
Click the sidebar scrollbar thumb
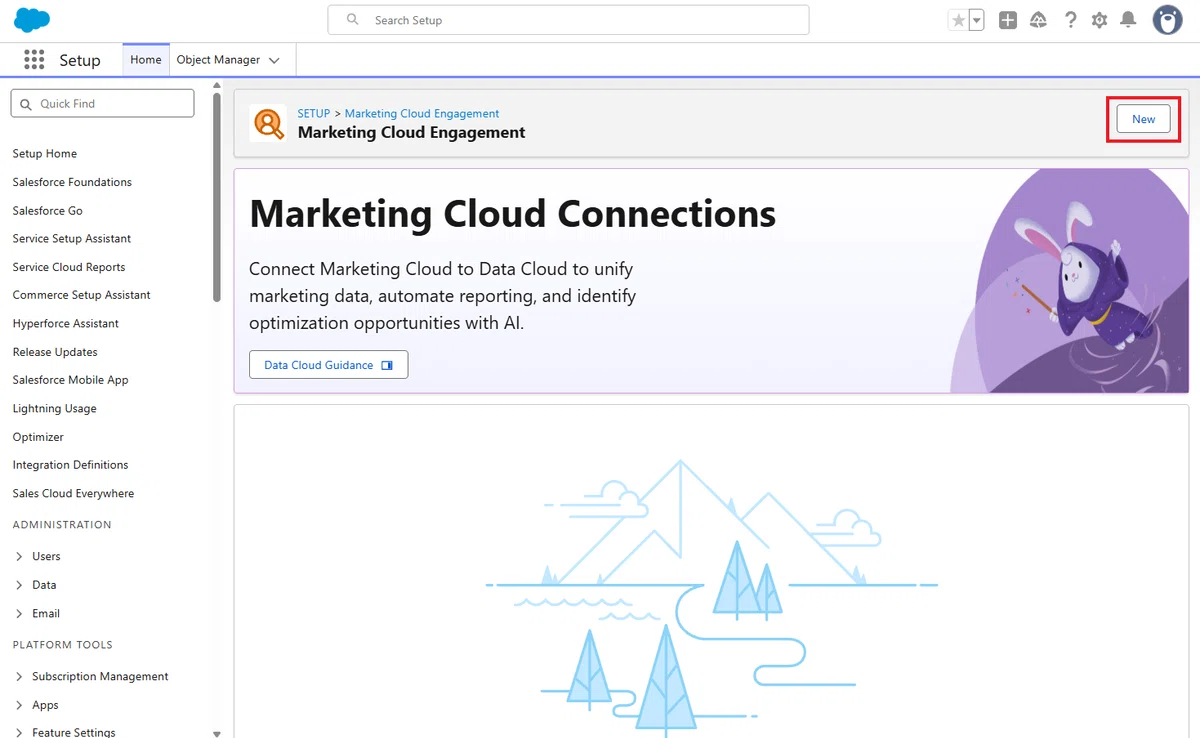pos(217,197)
